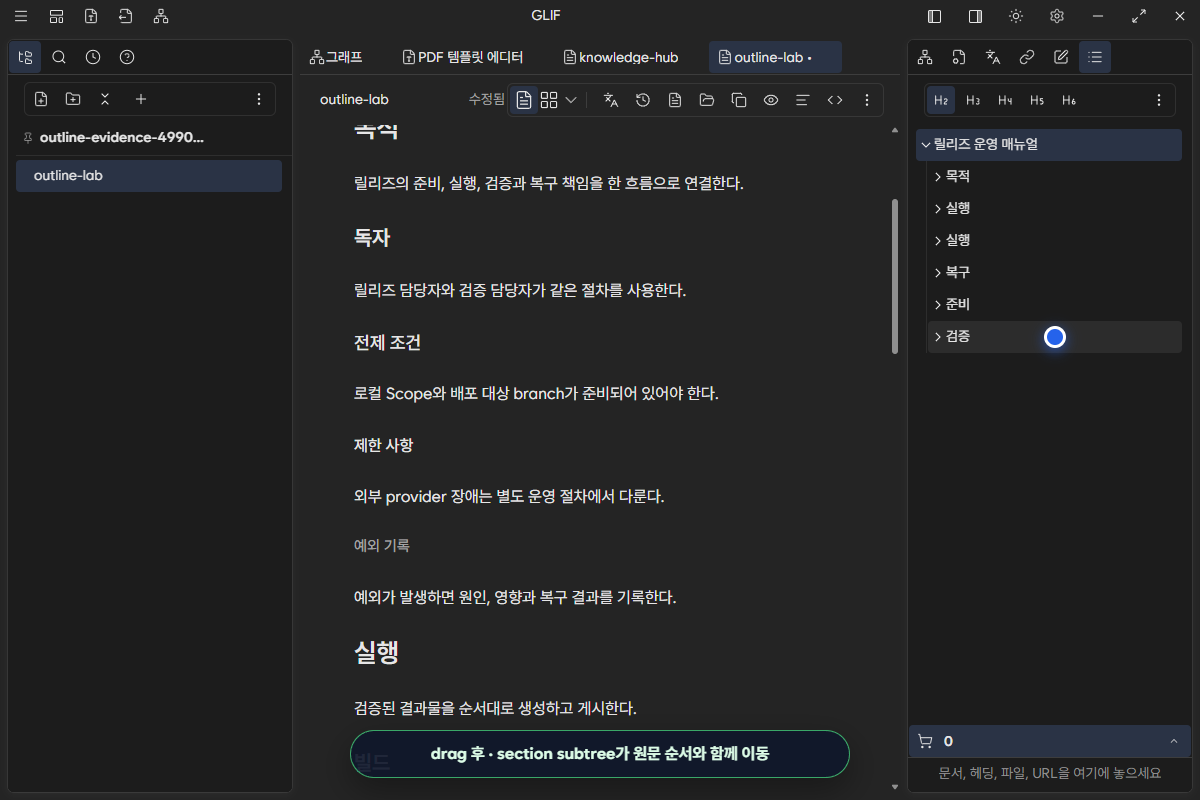This screenshot has width=1200, height=800.
Task: Expand the 검증 outline section
Action: click(938, 336)
